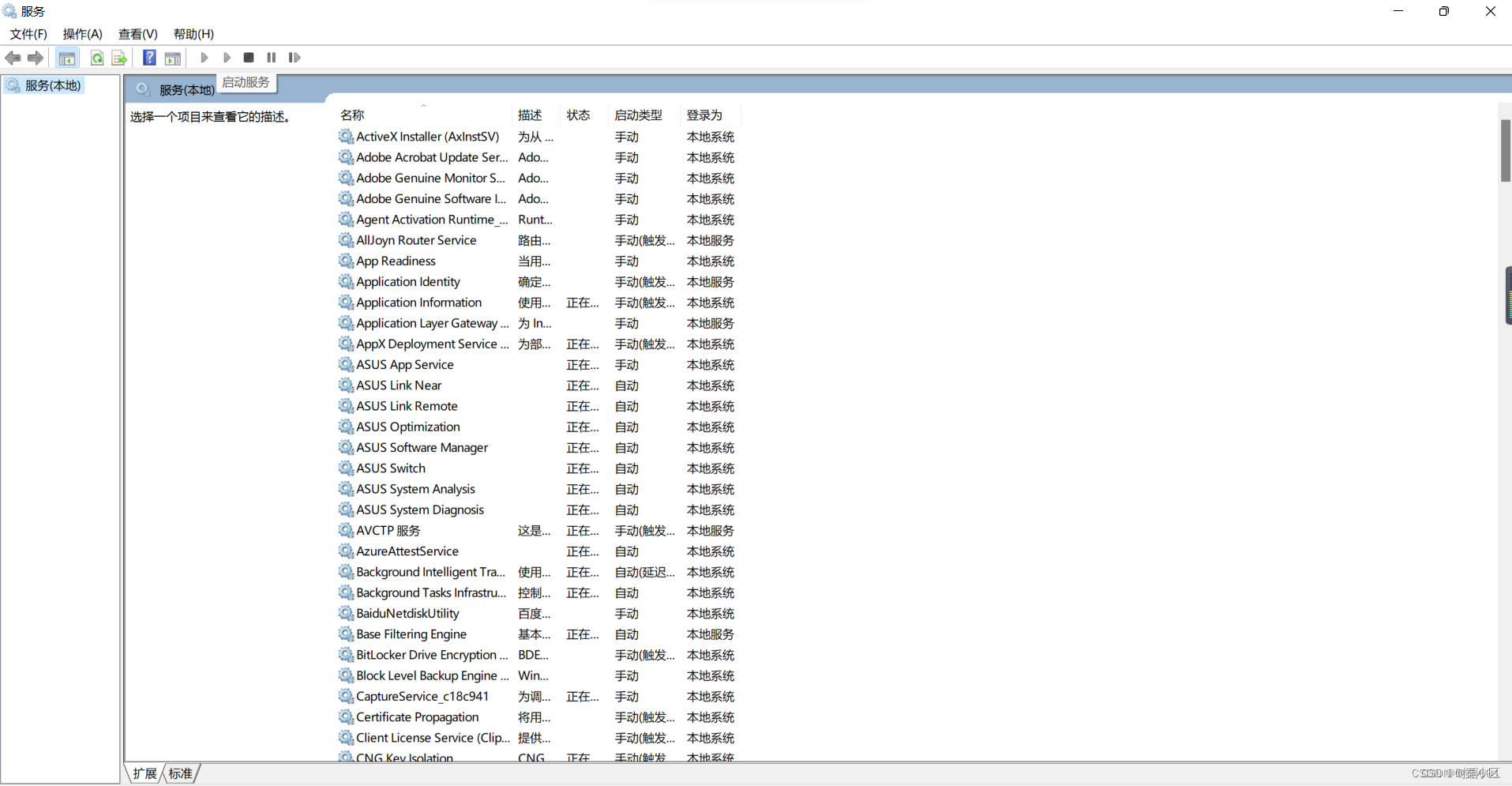This screenshot has width=1512, height=786.
Task: Click 自动(延迟... startup type of Background Intelligent
Action: (x=644, y=572)
